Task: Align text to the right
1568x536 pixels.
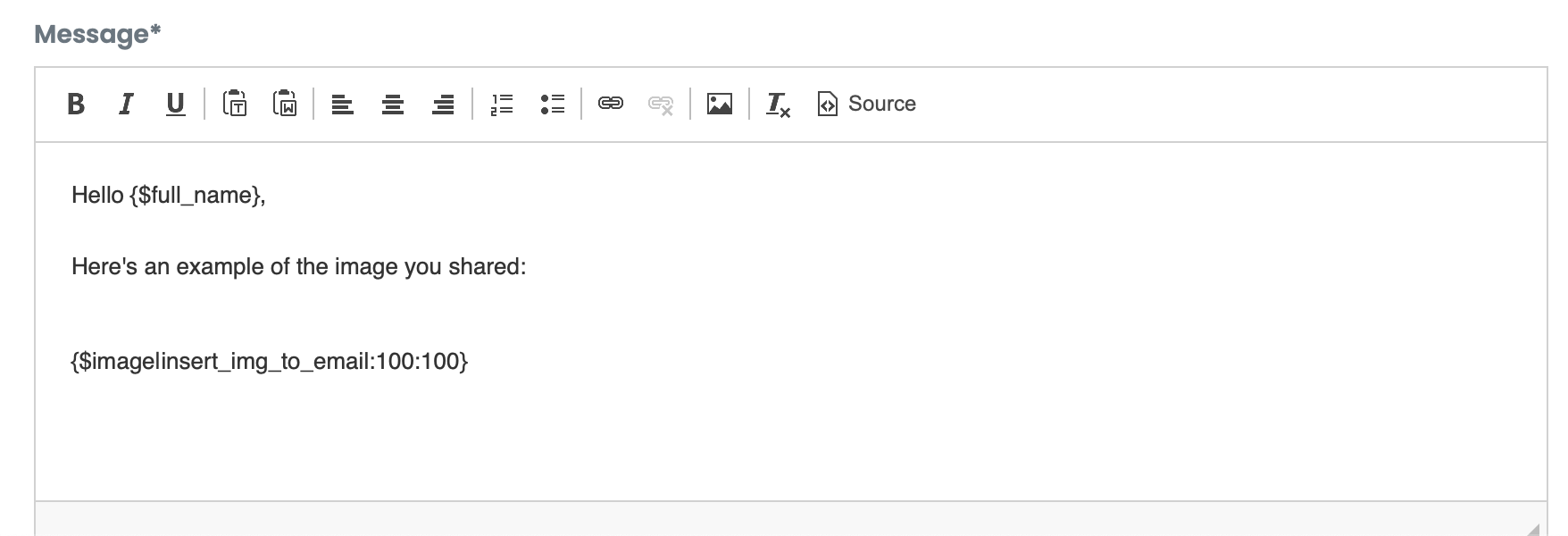Action: click(x=443, y=105)
